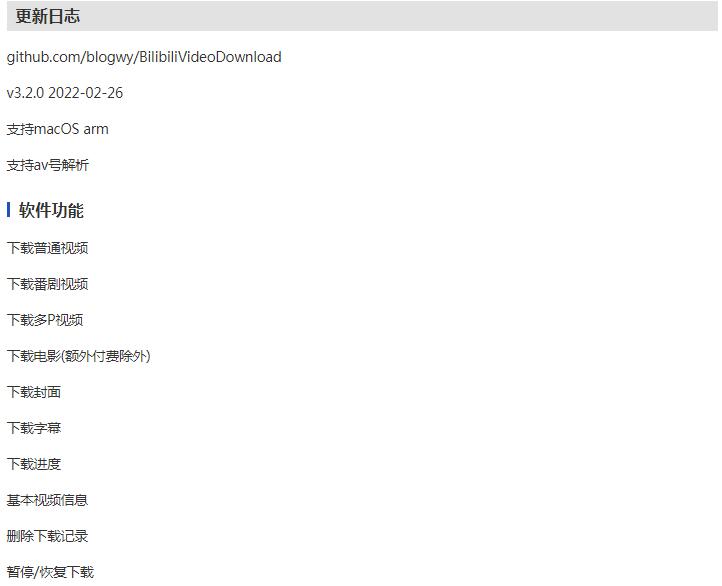Screen dimensions: 722x586
Task: Click the blue bar beside 软件功能
Action: coord(9,210)
